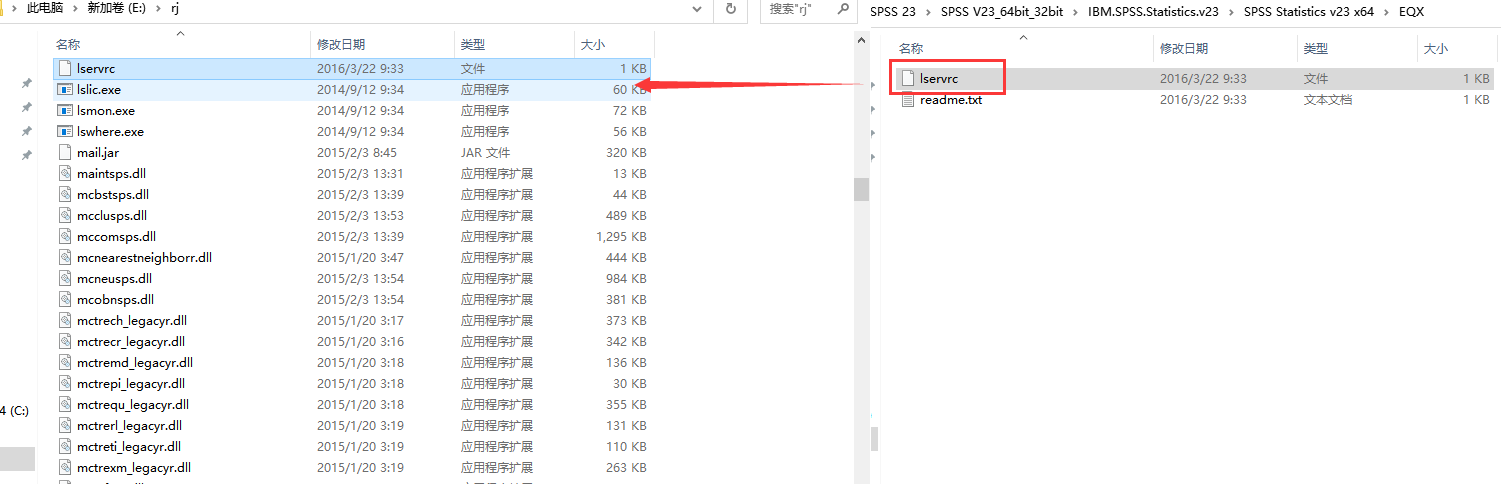Click the lservrc file icon in EQX window
Image resolution: width=1501 pixels, height=484 pixels.
(x=907, y=78)
